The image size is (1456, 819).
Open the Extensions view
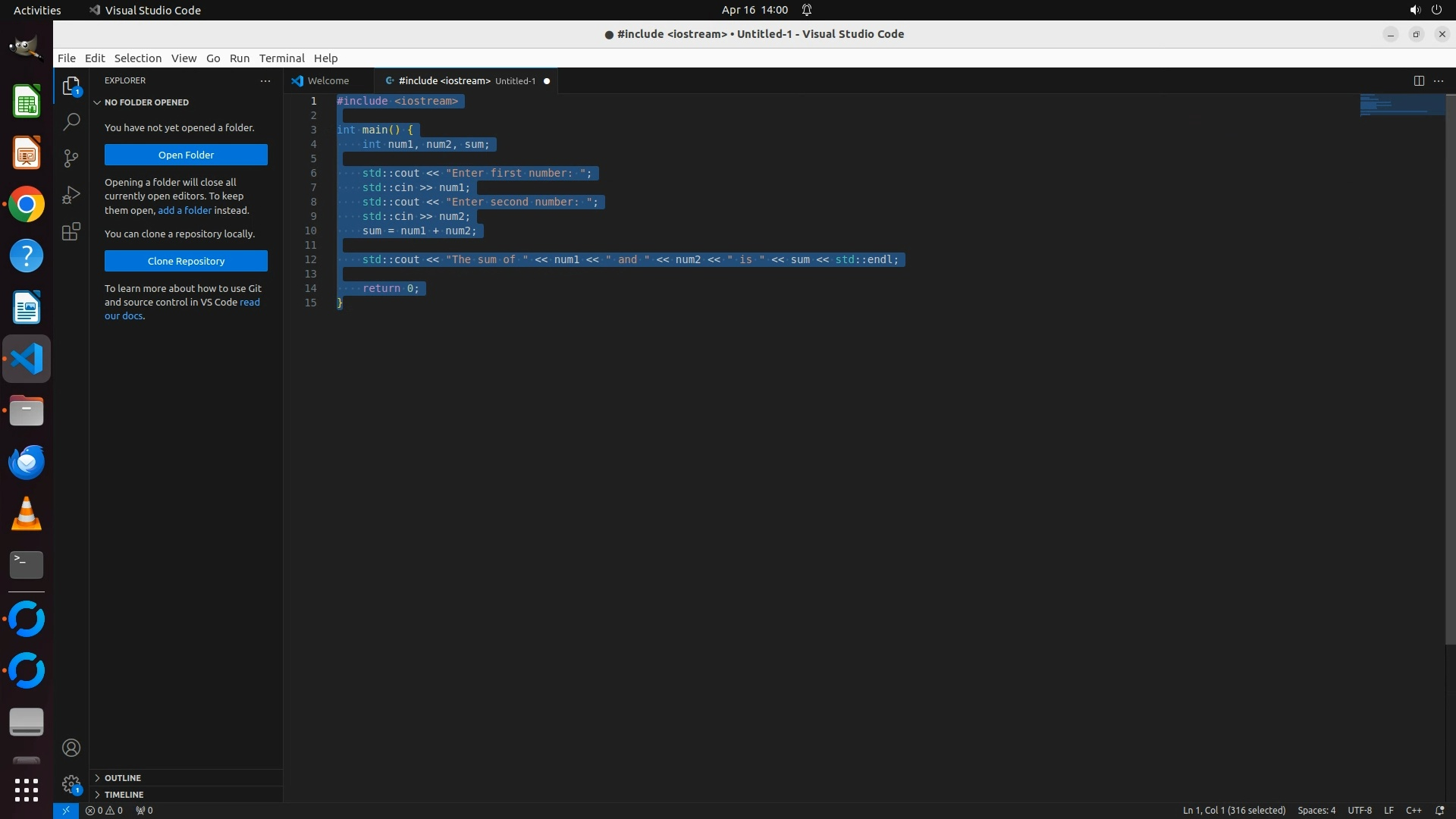pos(71,231)
